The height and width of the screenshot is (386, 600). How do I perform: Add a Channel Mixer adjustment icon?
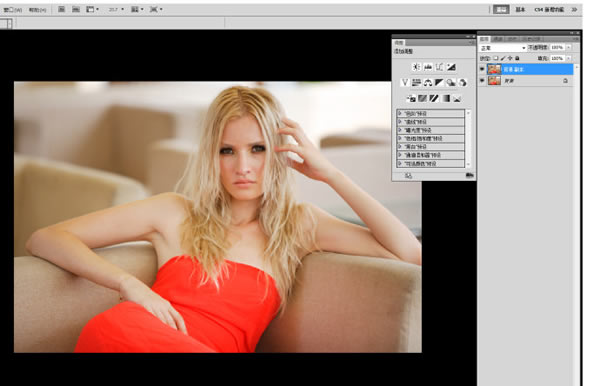(x=463, y=82)
